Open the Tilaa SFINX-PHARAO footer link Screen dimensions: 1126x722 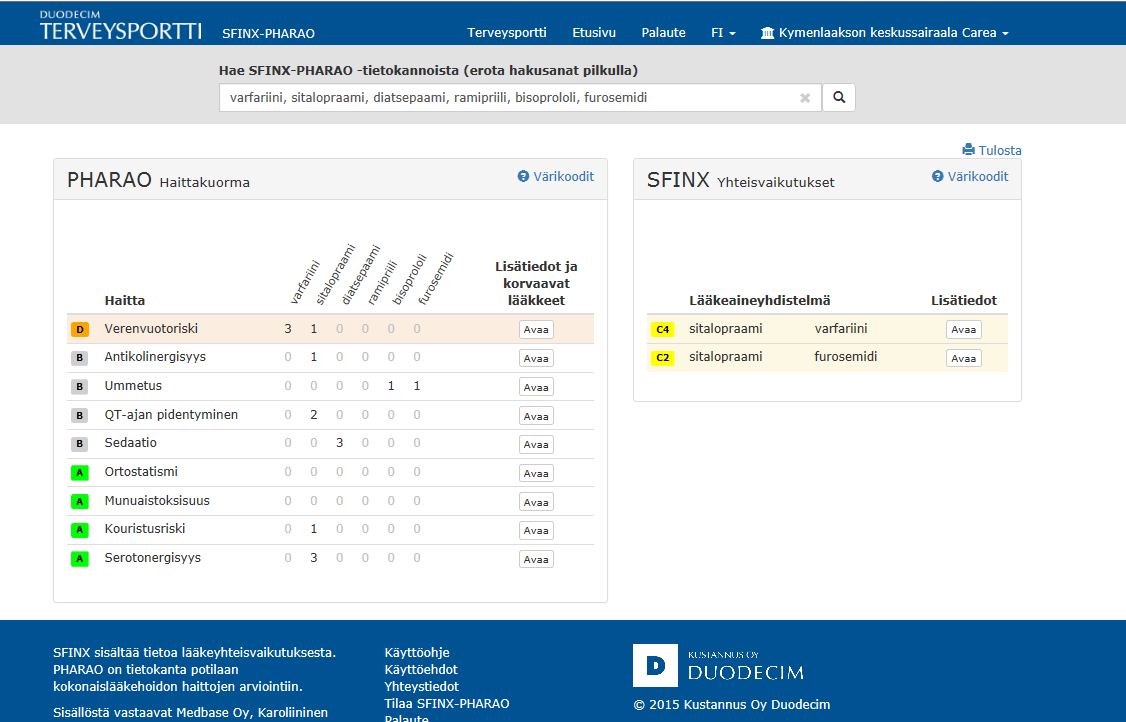447,704
